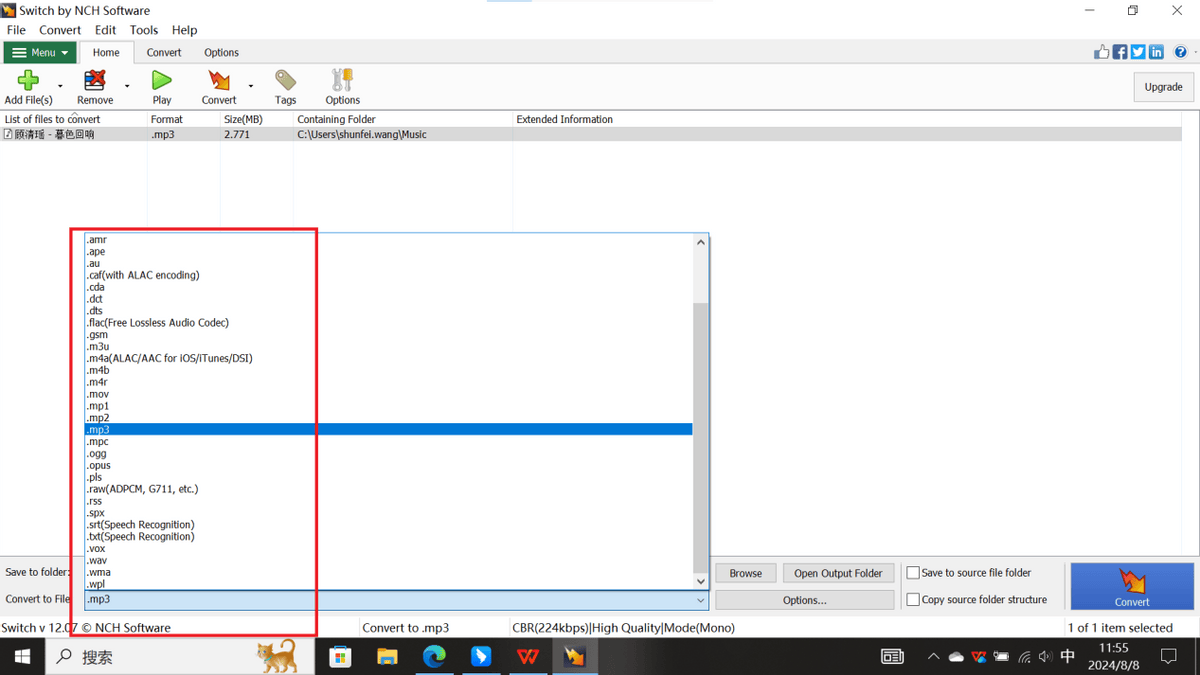This screenshot has height=675, width=1200.
Task: Click the thumbs-up like icon
Action: pos(1102,52)
